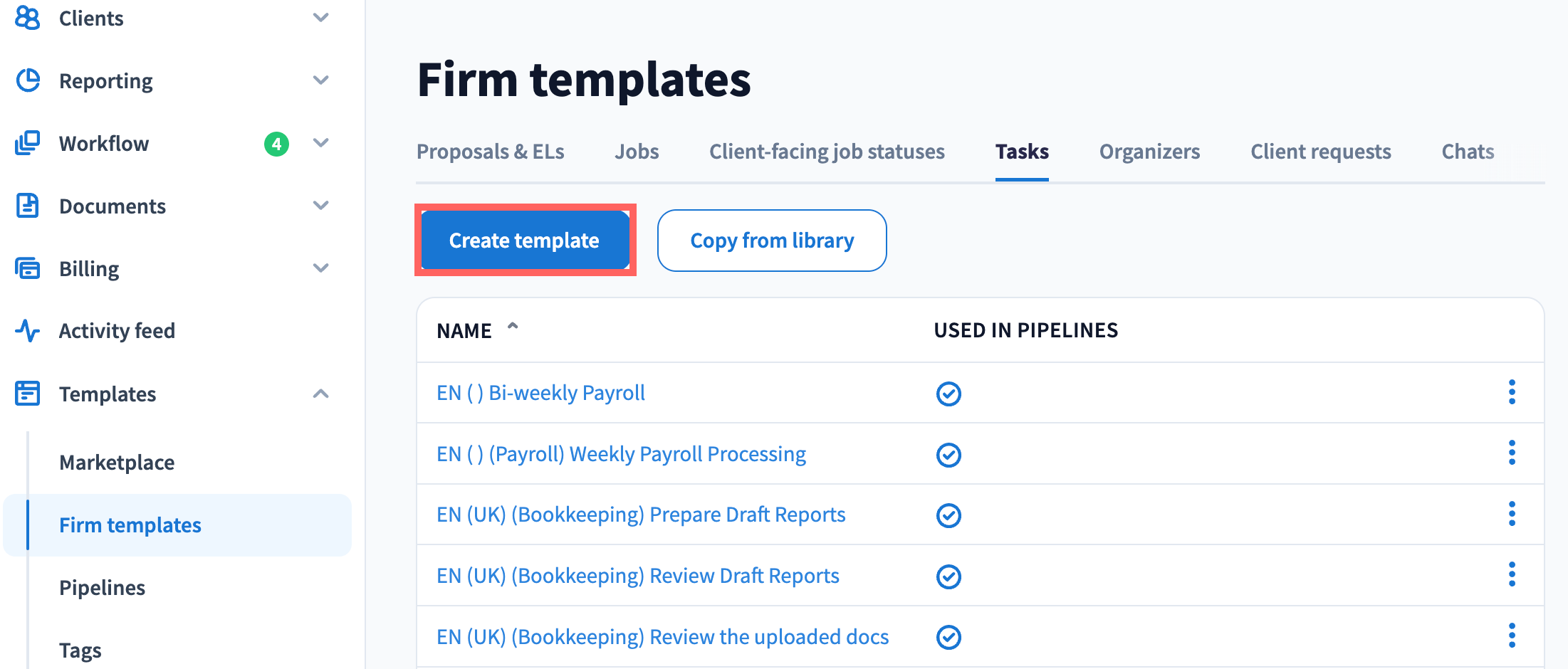Screen dimensions: 1568x669
Task: Open Pipelines in the Templates submenu
Action: (x=102, y=588)
